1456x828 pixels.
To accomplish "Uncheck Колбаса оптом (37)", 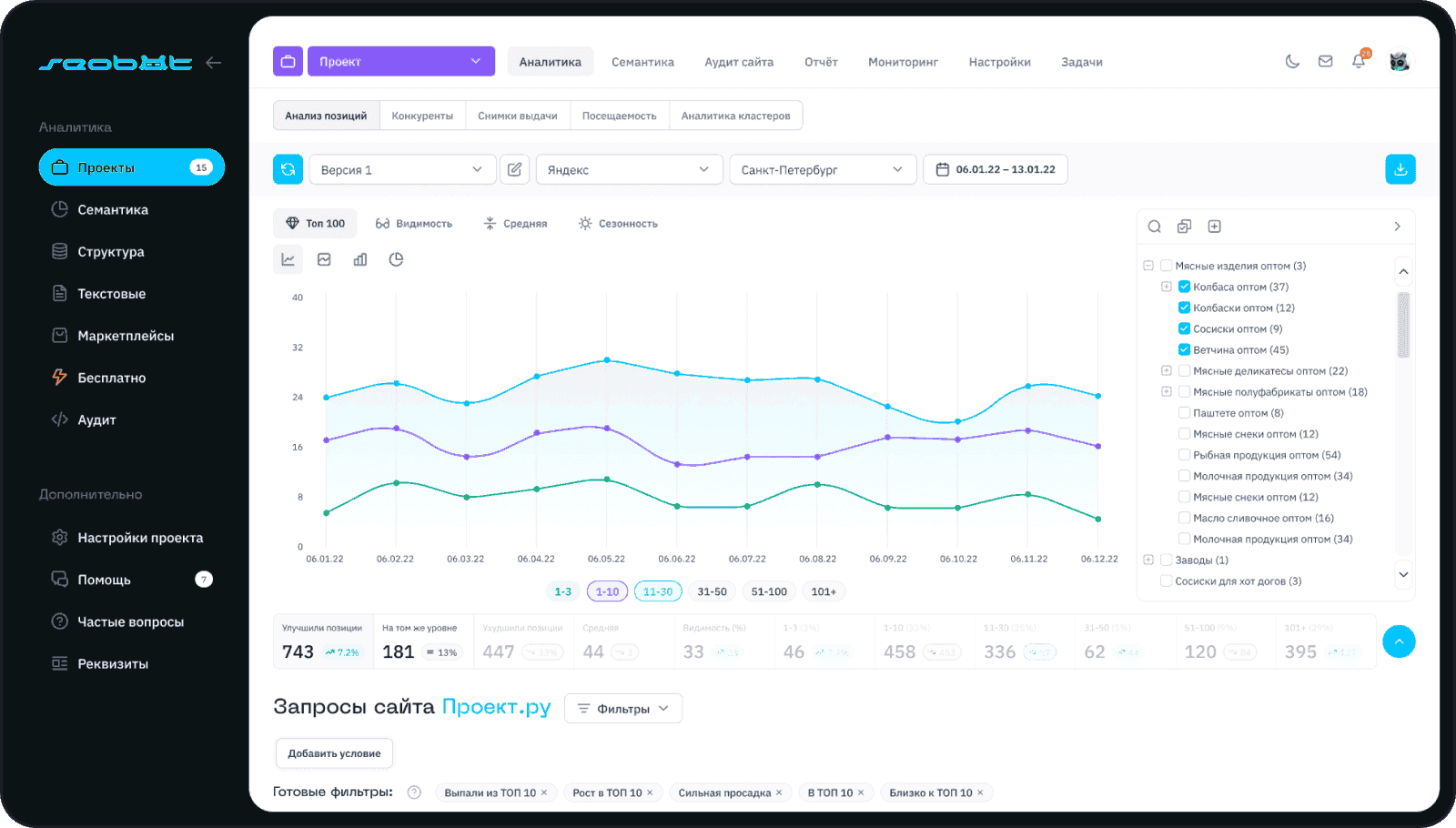I will click(x=1184, y=287).
